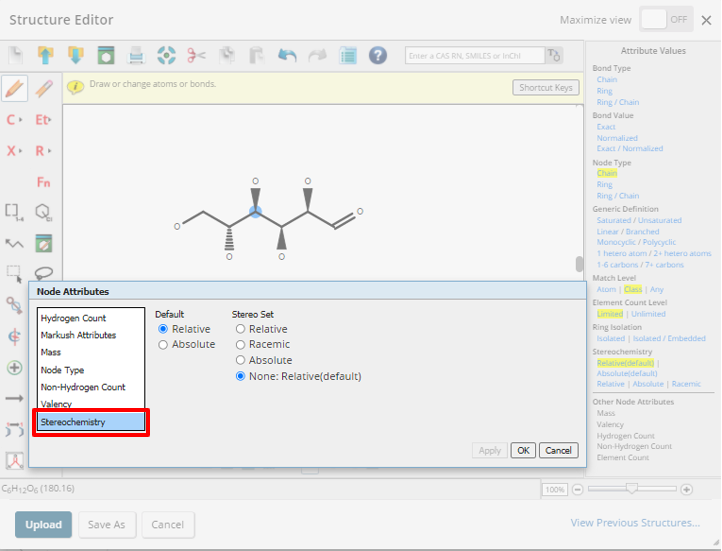Cut selection with the scissors icon
Viewport: 722px width, 551px height.
tap(196, 56)
